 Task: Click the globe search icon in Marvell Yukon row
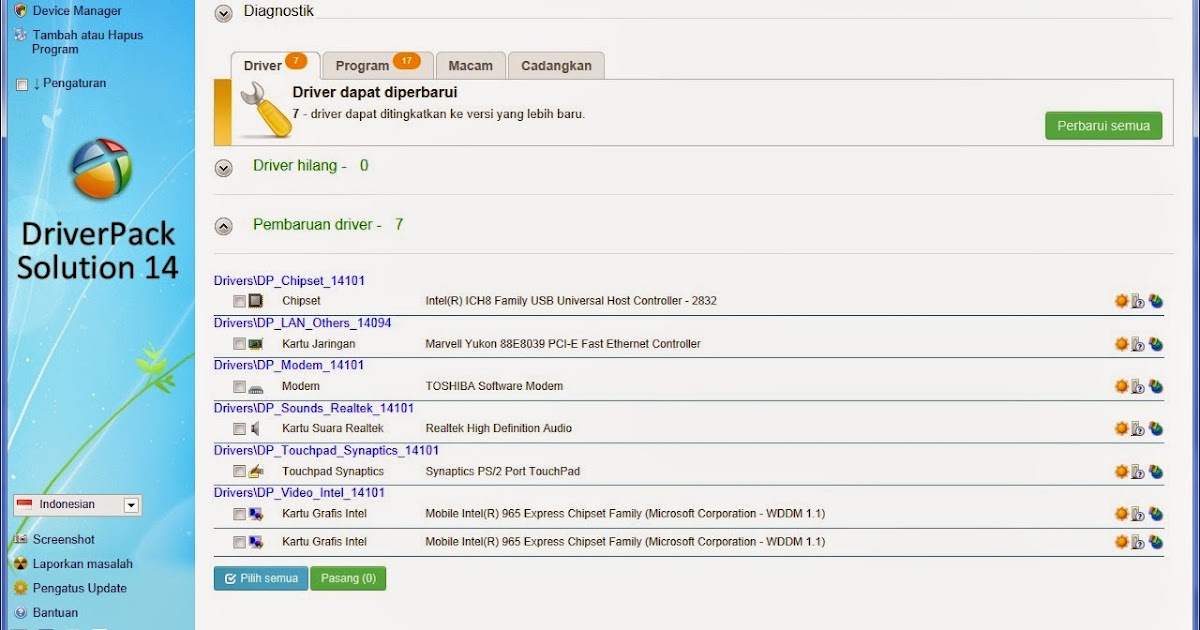tap(1156, 344)
